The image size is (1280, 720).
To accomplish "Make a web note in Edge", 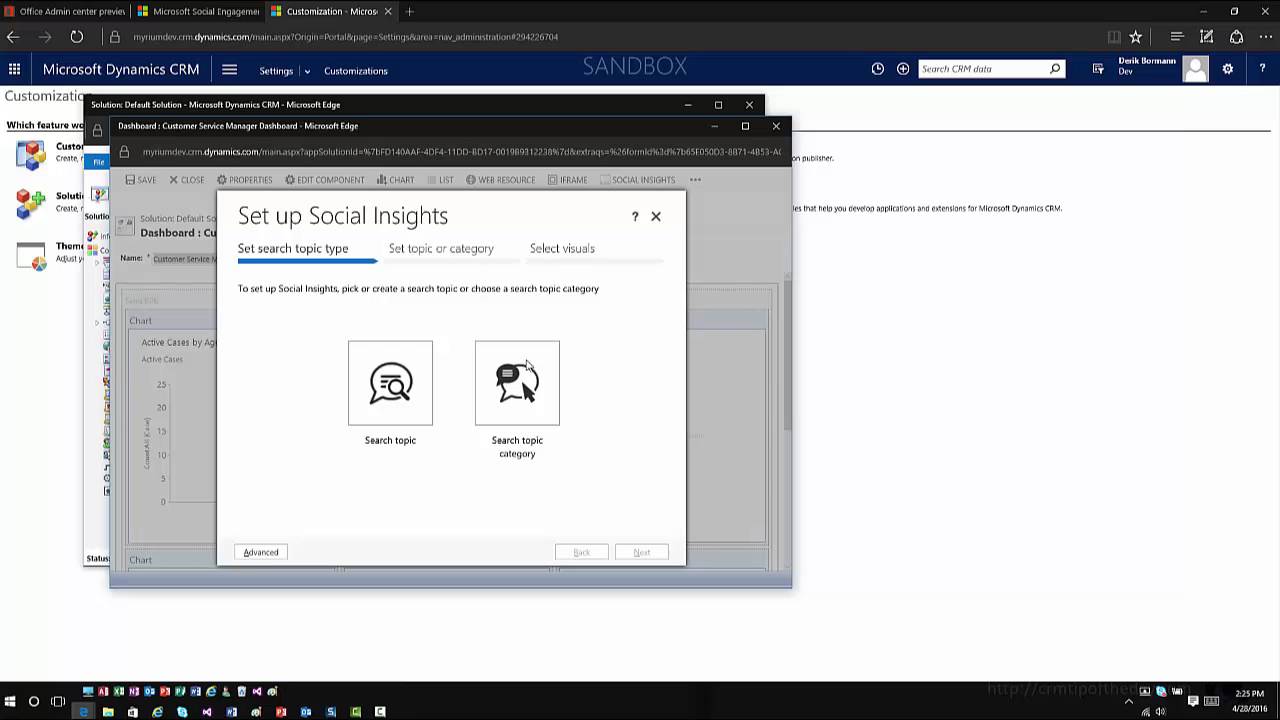I will coord(1207,37).
